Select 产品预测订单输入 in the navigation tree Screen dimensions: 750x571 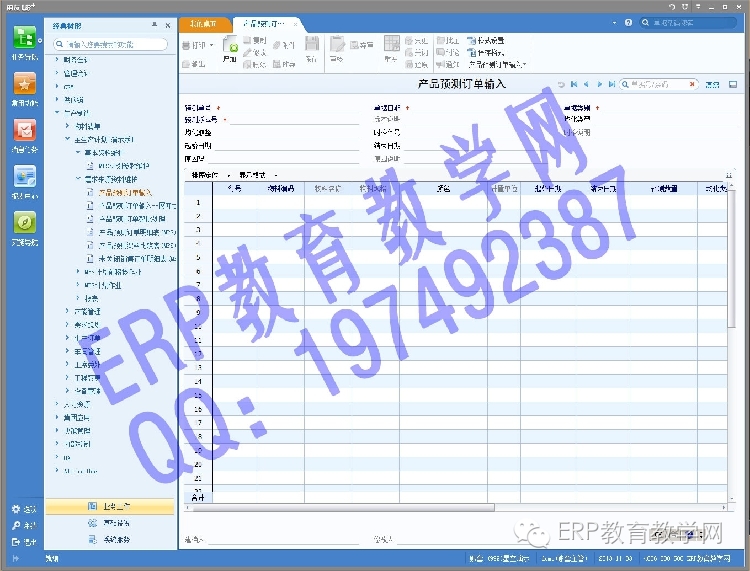click(x=125, y=192)
